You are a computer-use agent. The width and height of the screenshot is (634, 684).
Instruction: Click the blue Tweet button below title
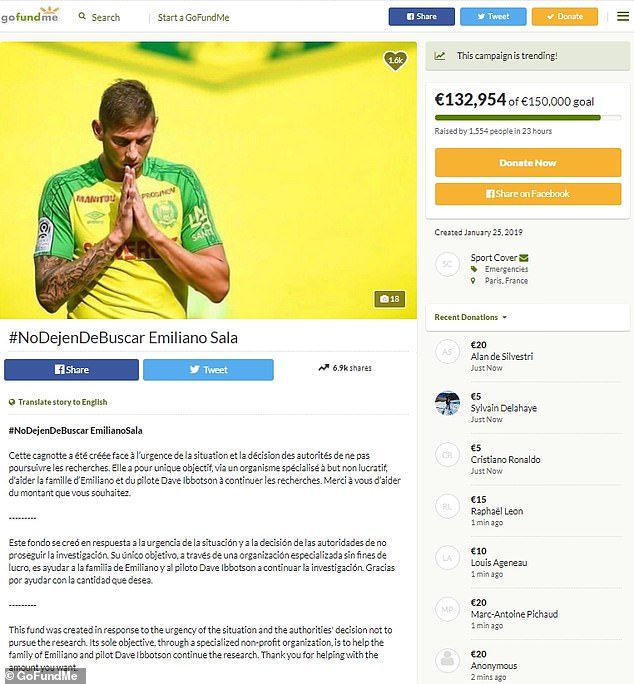(208, 370)
